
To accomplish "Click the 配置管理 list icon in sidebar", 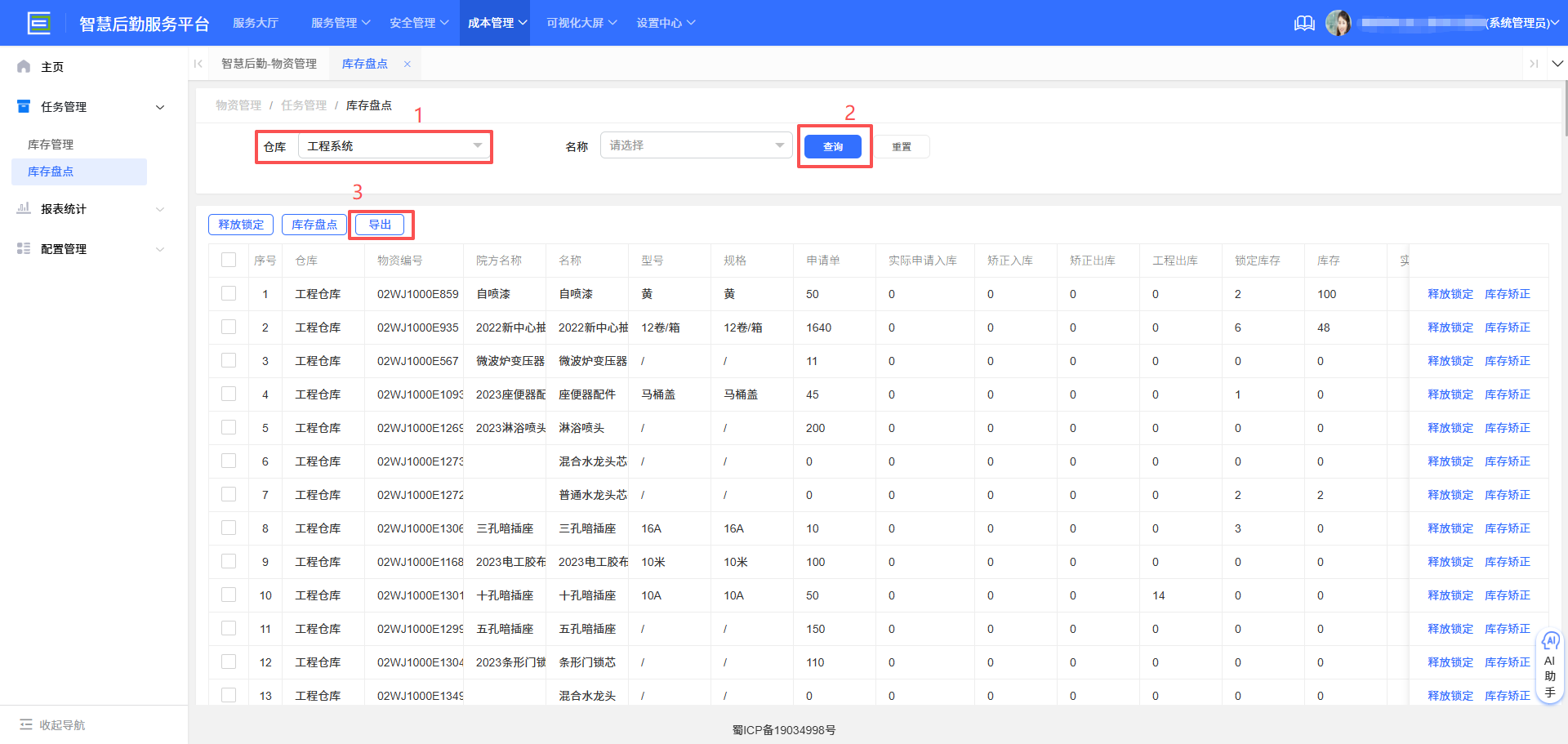I will tap(24, 248).
